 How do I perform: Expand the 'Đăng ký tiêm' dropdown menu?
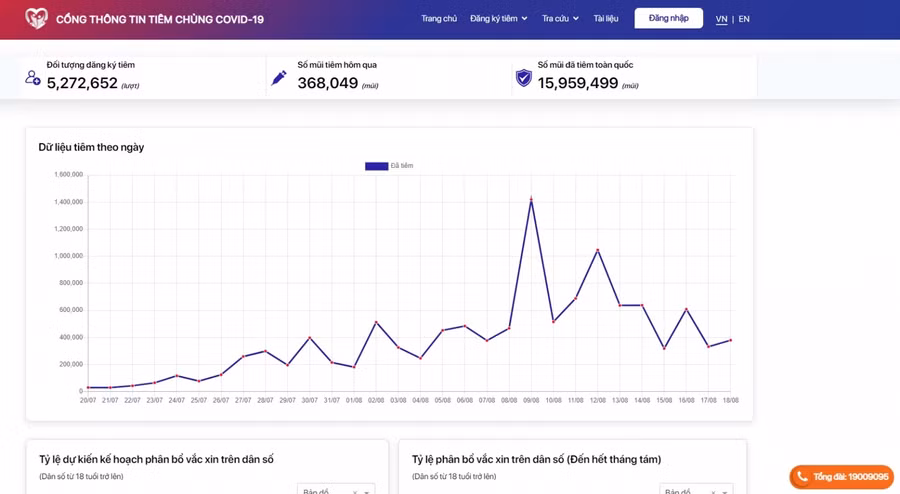tap(498, 19)
